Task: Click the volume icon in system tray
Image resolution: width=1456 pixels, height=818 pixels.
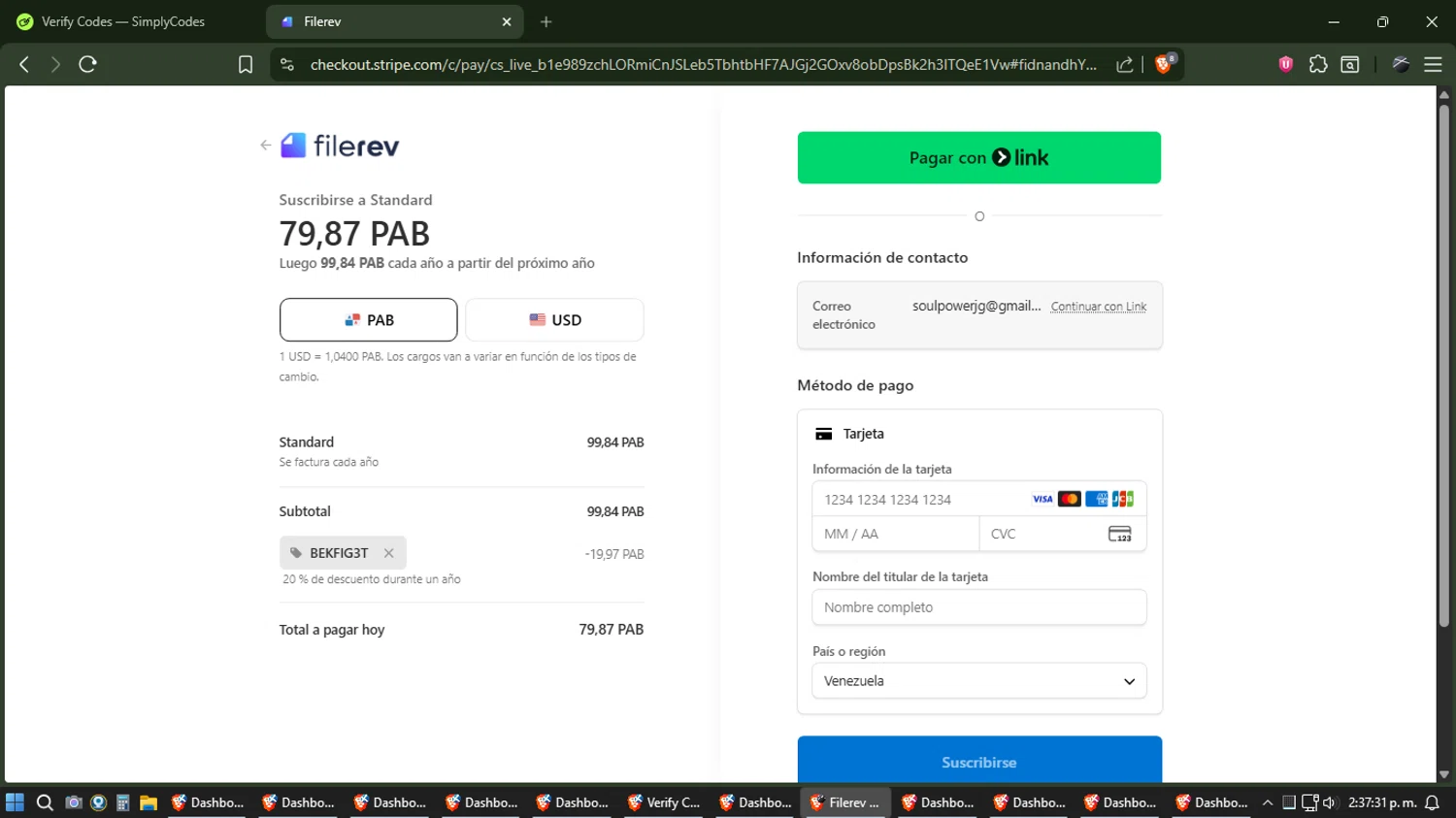Action: (x=1329, y=802)
